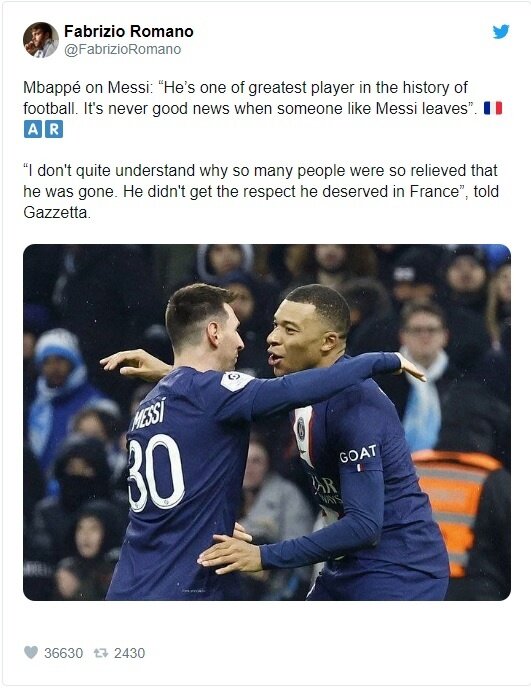Open the embedded match photo
Image resolution: width=531 pixels, height=690 pixels.
click(x=267, y=422)
